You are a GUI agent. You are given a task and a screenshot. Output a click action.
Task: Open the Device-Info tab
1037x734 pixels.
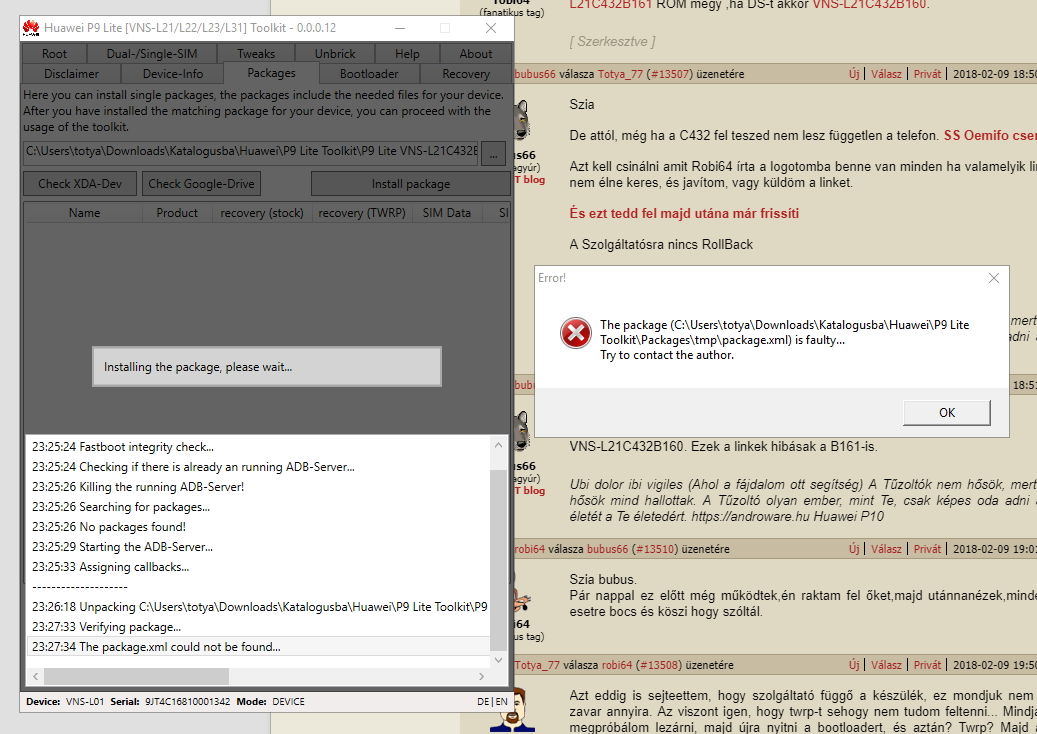coord(173,73)
